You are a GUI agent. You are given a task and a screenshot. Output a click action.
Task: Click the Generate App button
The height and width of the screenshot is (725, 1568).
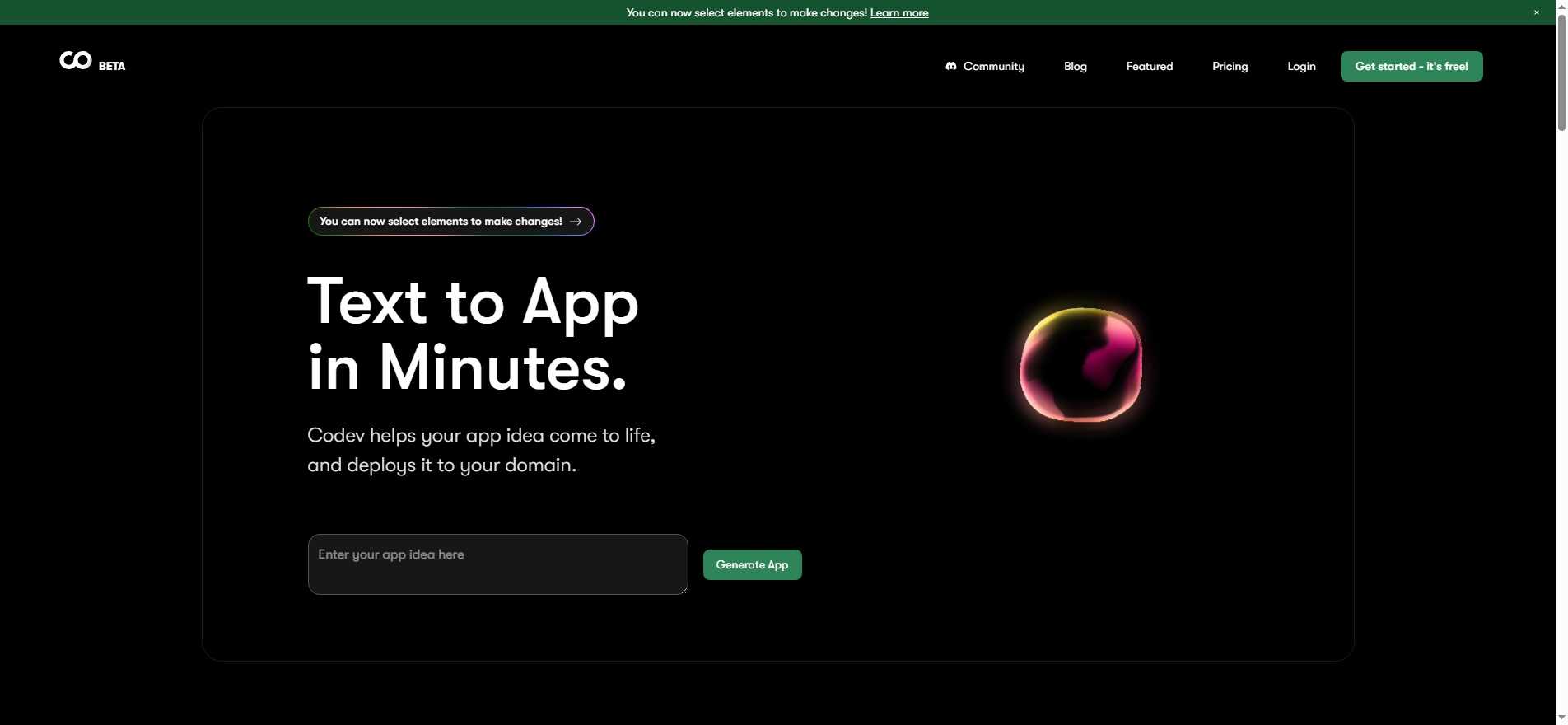(x=752, y=564)
